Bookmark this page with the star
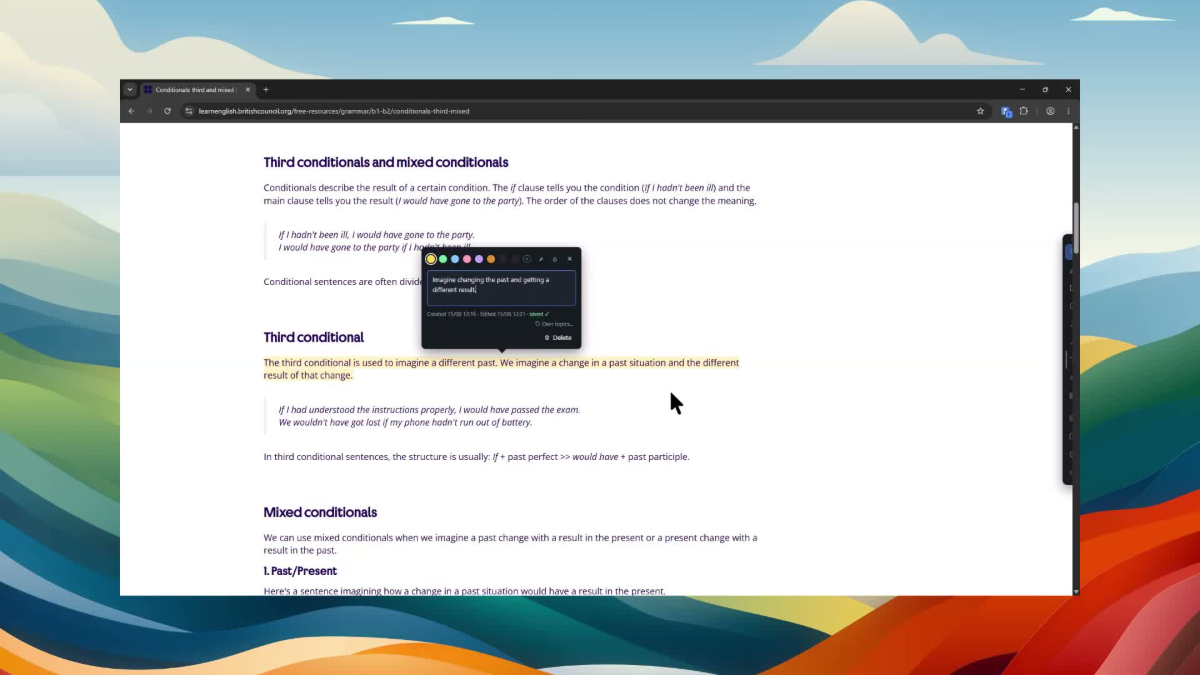 980,111
